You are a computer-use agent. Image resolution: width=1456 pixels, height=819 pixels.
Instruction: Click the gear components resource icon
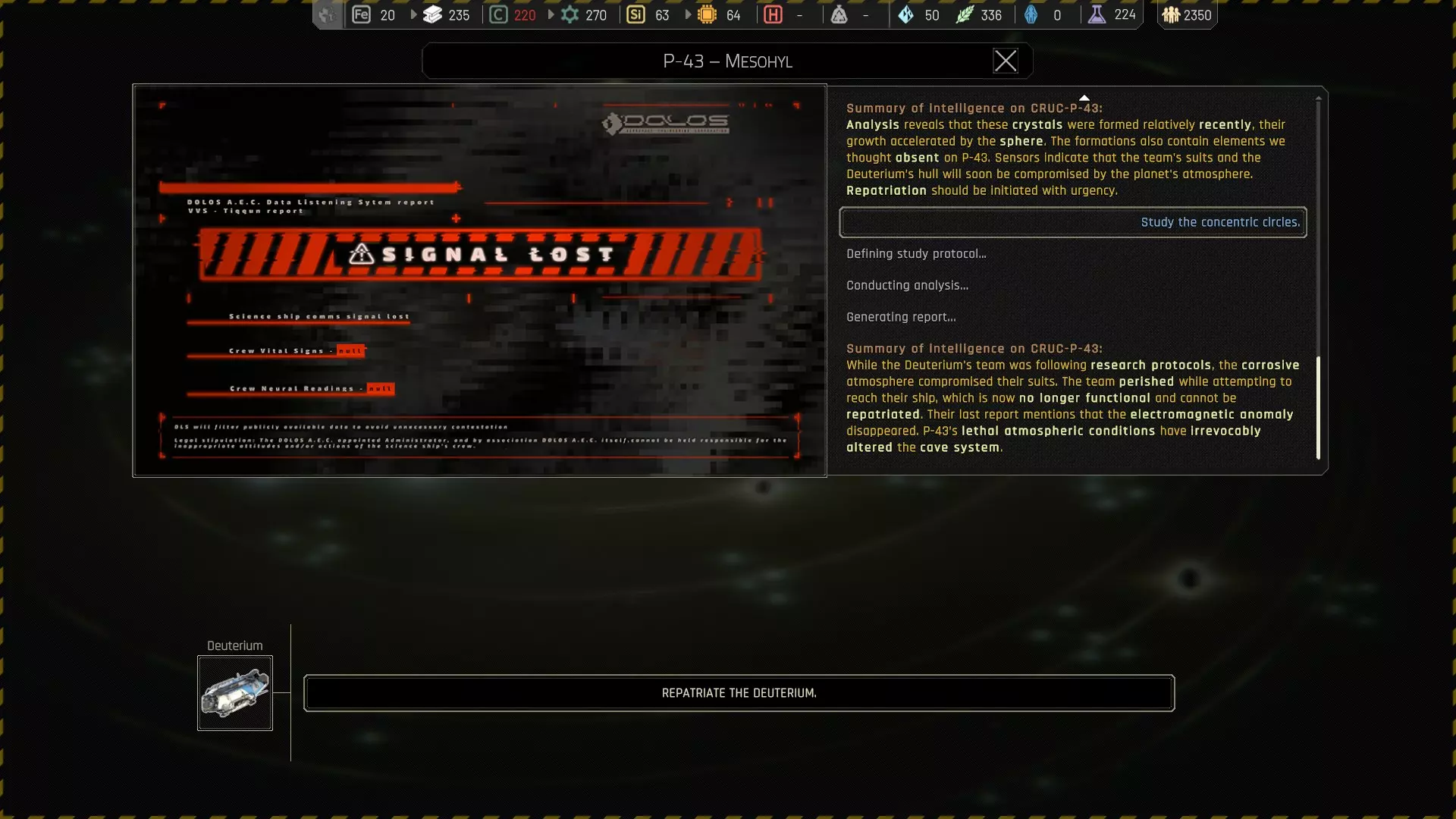point(570,14)
